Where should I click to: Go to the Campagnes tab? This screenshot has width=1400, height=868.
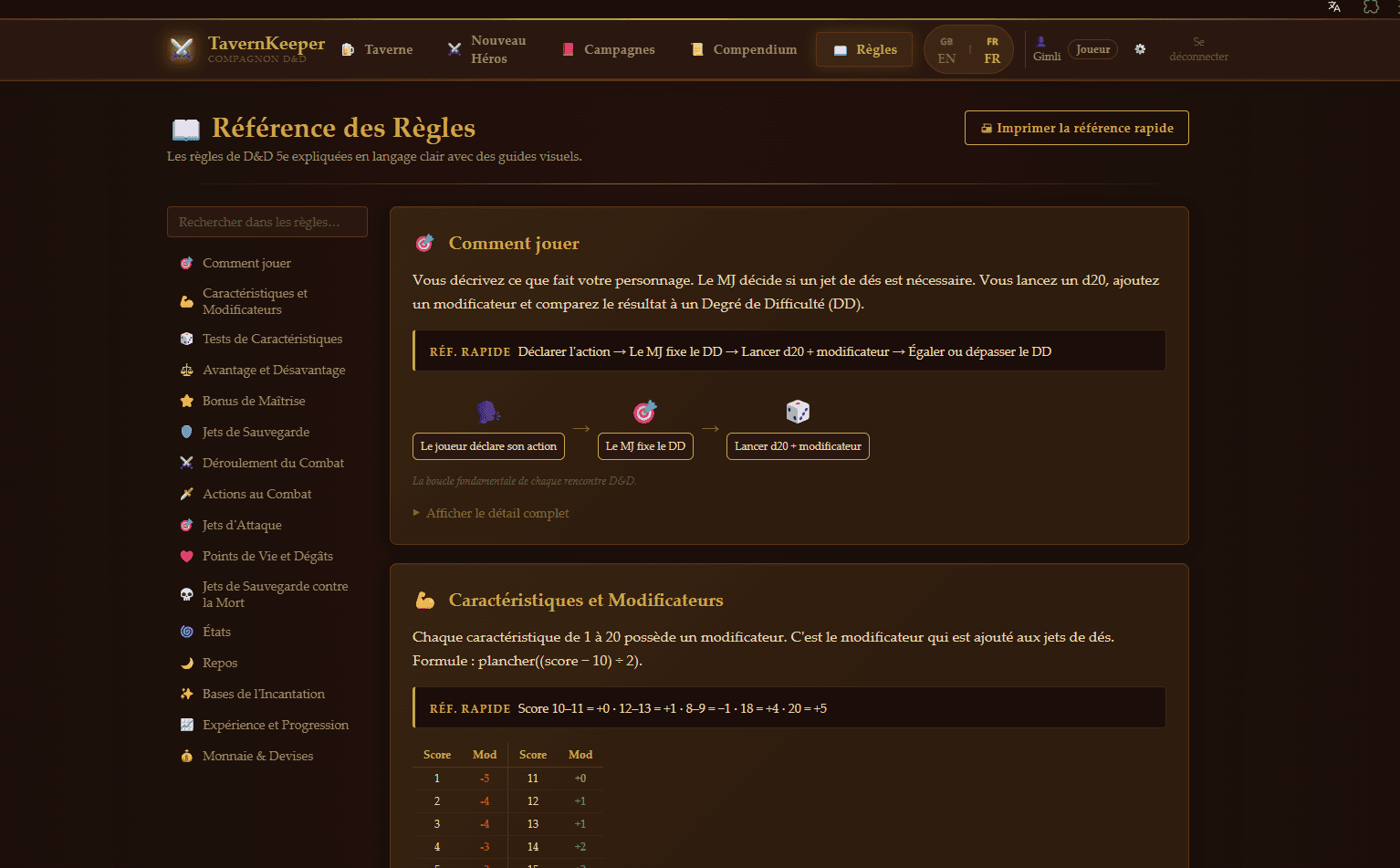[609, 49]
